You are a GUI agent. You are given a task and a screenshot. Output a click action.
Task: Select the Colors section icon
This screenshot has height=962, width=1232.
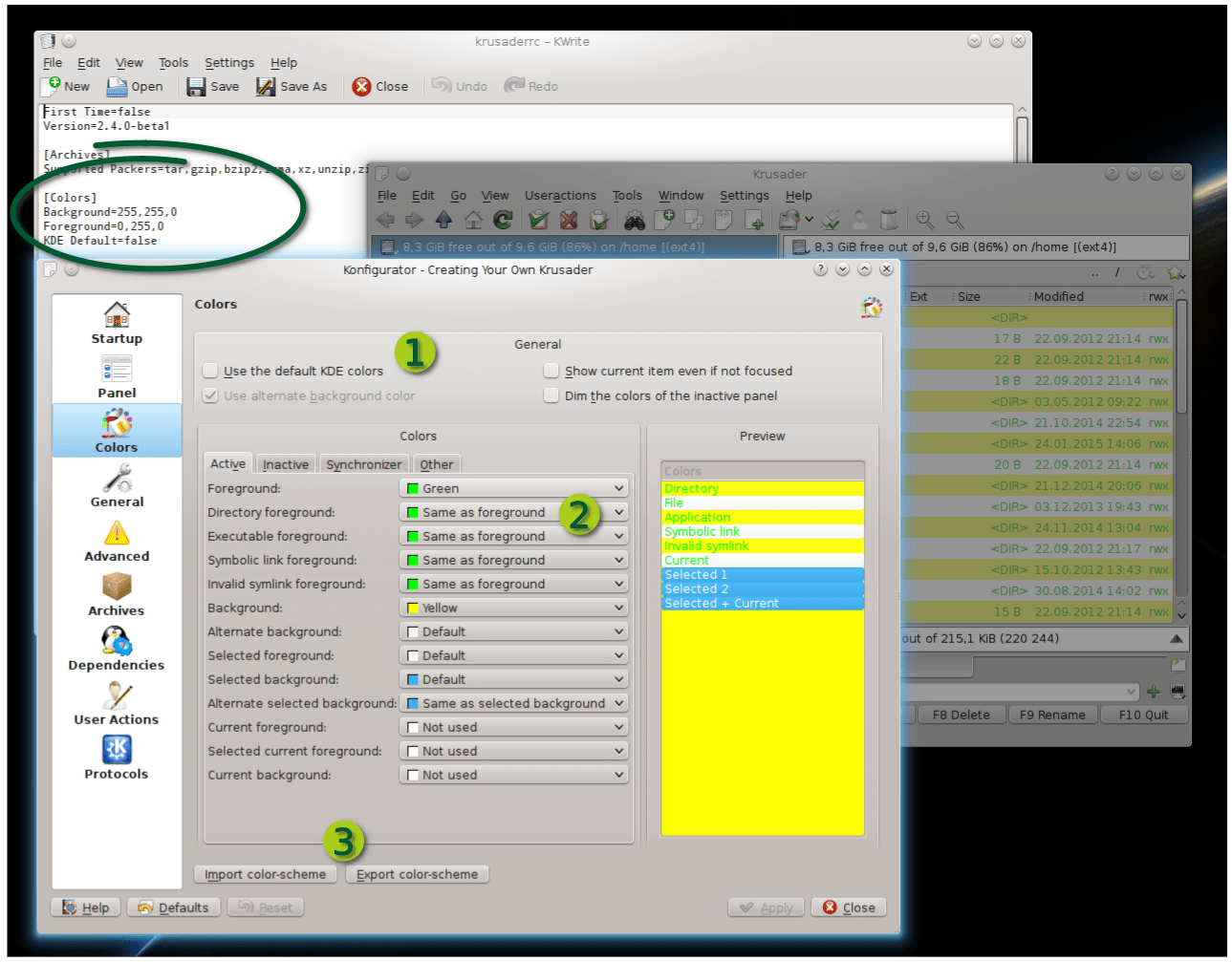117,431
